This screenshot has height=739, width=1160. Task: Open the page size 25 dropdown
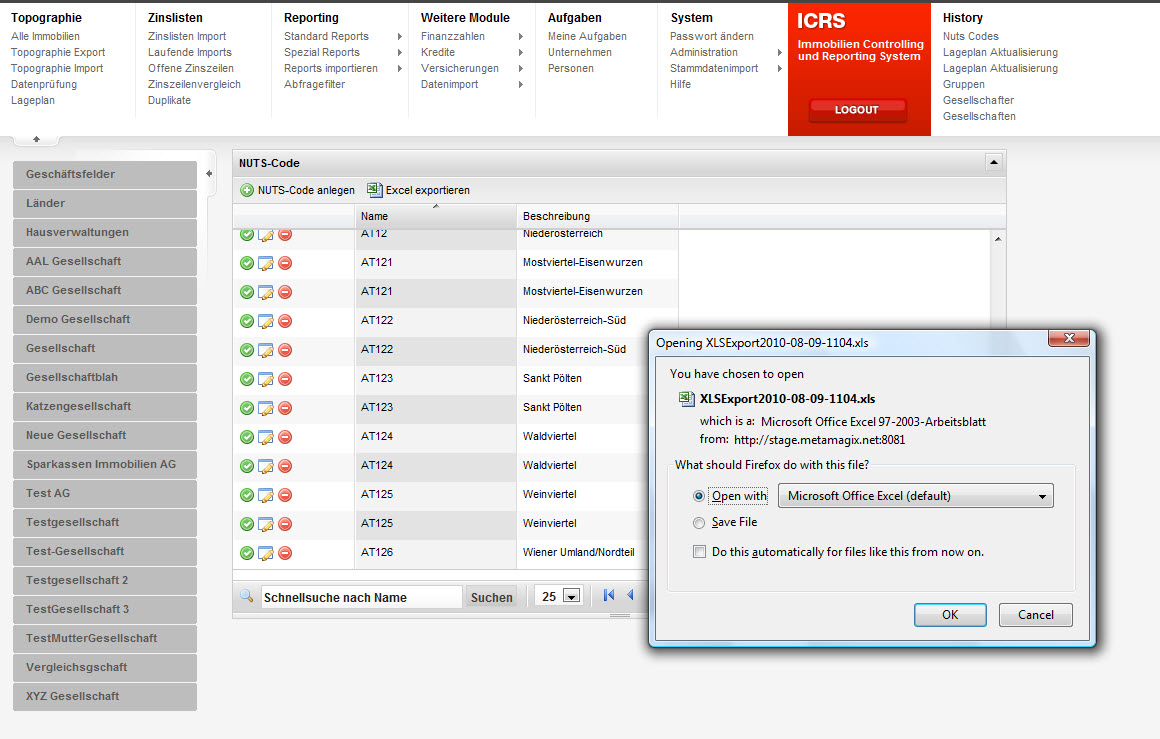tap(572, 596)
